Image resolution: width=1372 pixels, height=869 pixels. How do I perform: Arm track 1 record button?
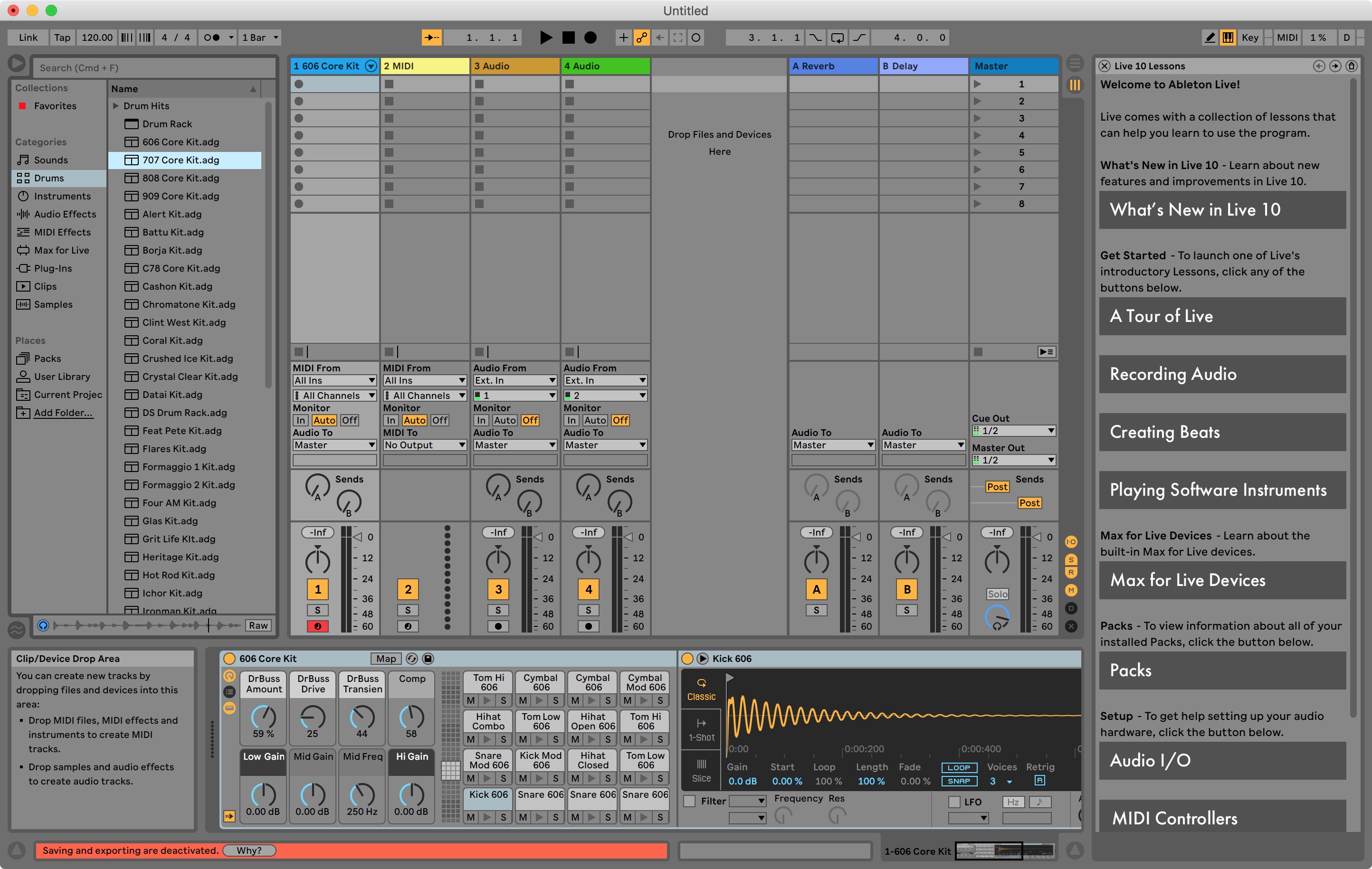[x=317, y=626]
